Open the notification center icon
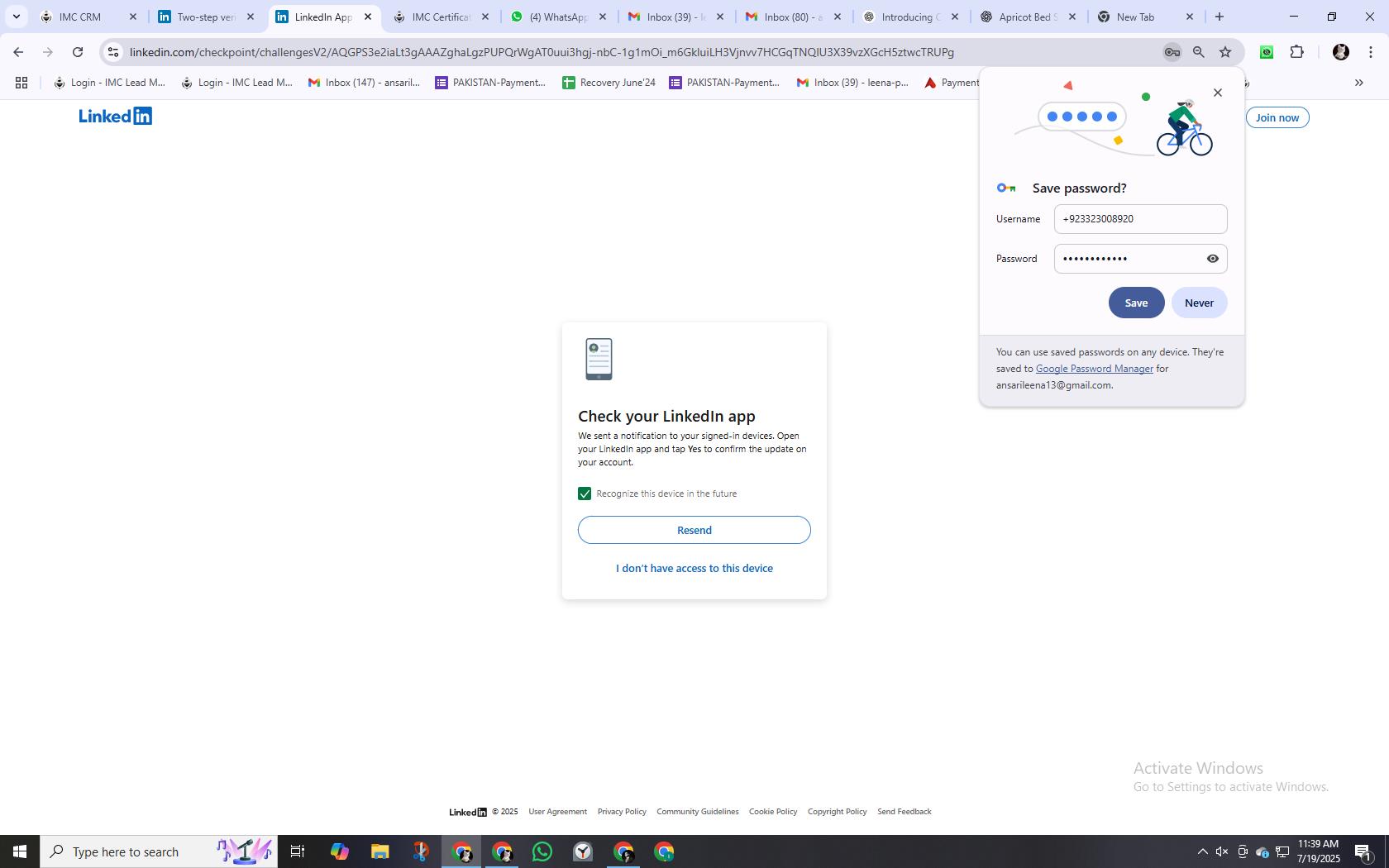 pyautogui.click(x=1363, y=851)
